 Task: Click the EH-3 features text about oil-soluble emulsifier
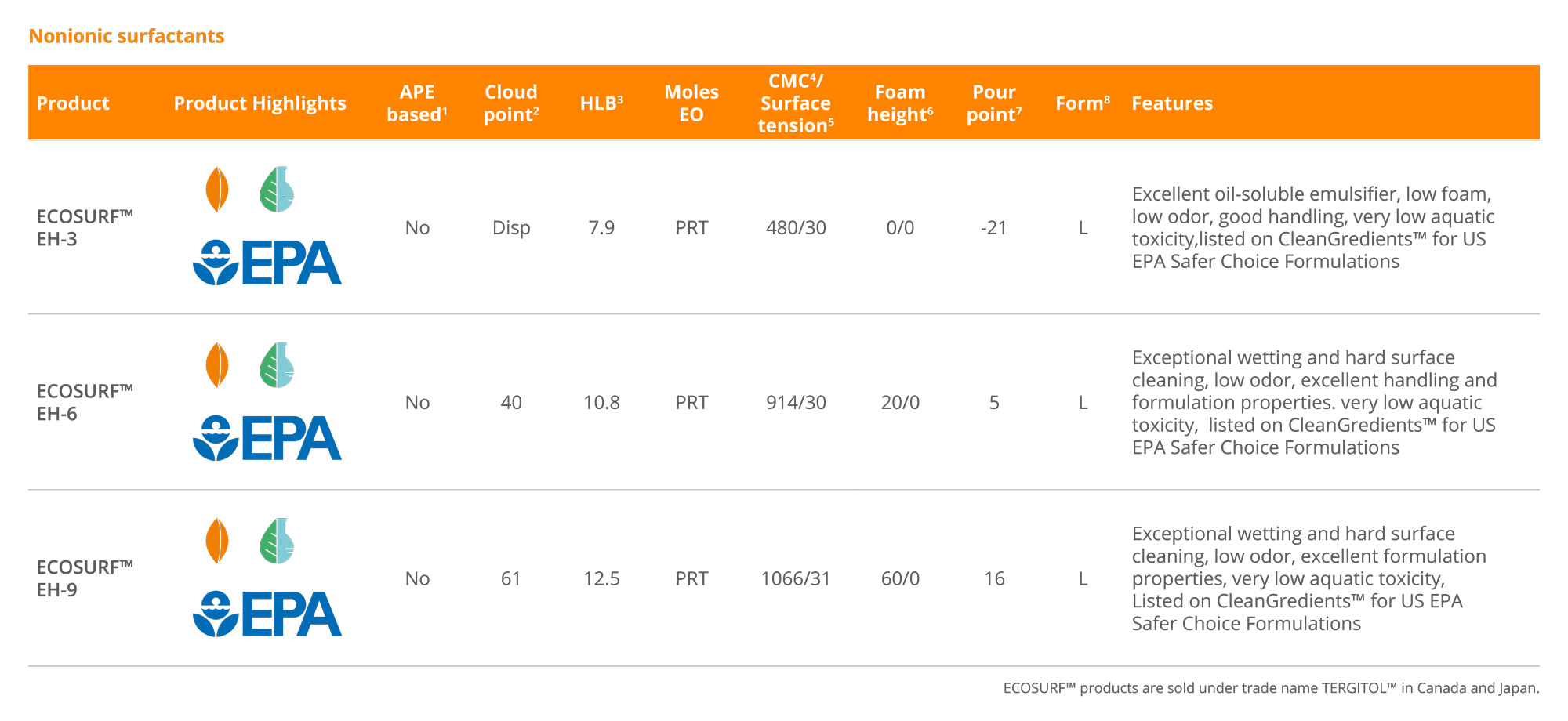(1313, 228)
